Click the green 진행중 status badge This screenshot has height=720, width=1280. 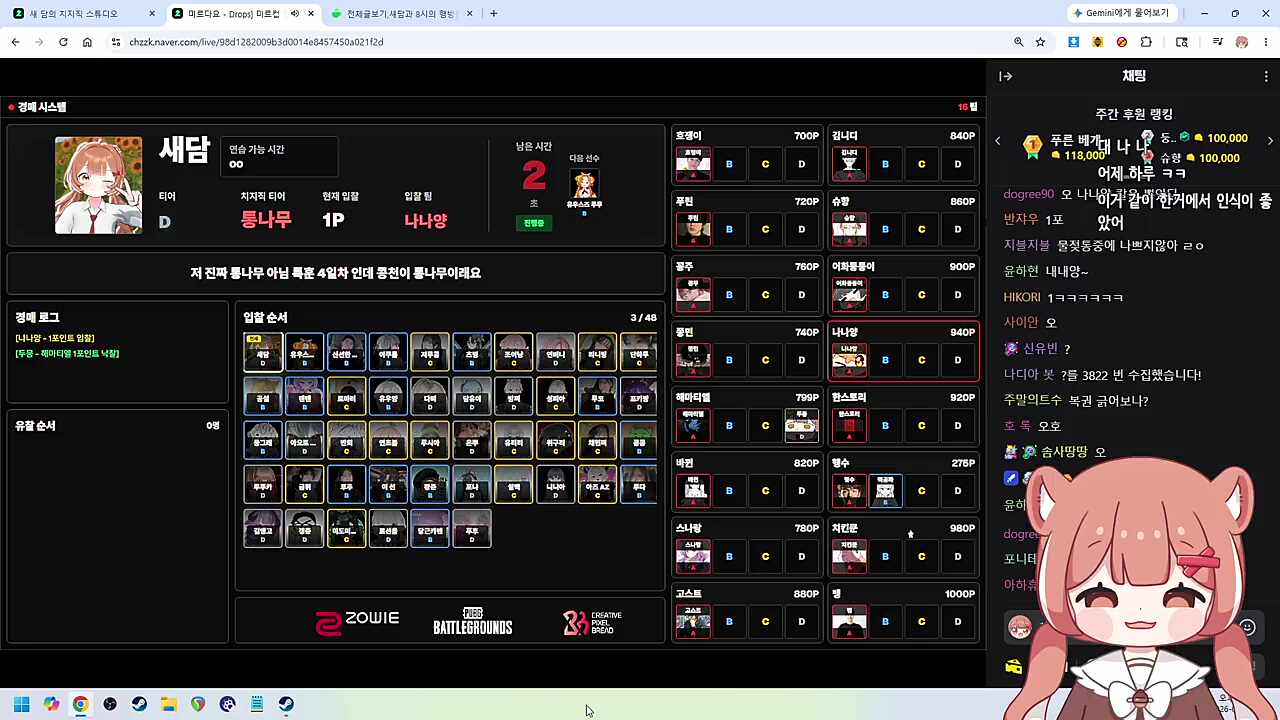pyautogui.click(x=534, y=223)
